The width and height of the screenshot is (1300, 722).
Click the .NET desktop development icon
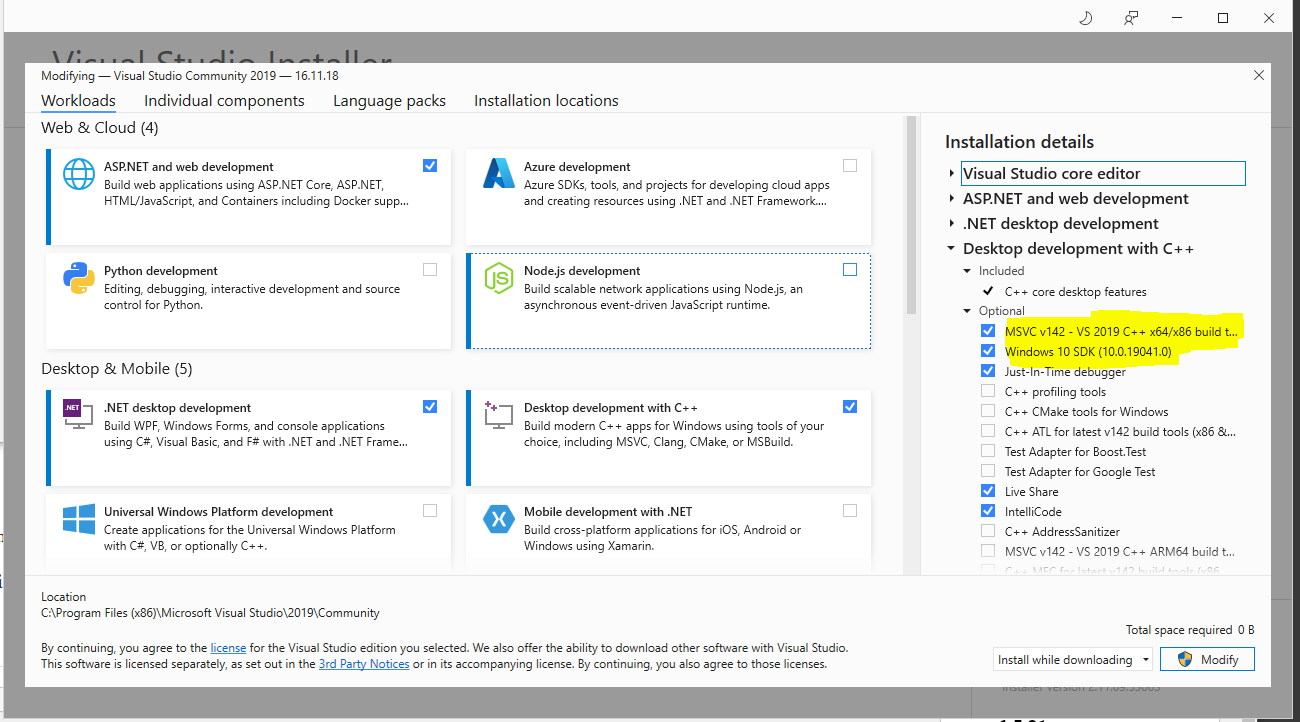pyautogui.click(x=79, y=415)
